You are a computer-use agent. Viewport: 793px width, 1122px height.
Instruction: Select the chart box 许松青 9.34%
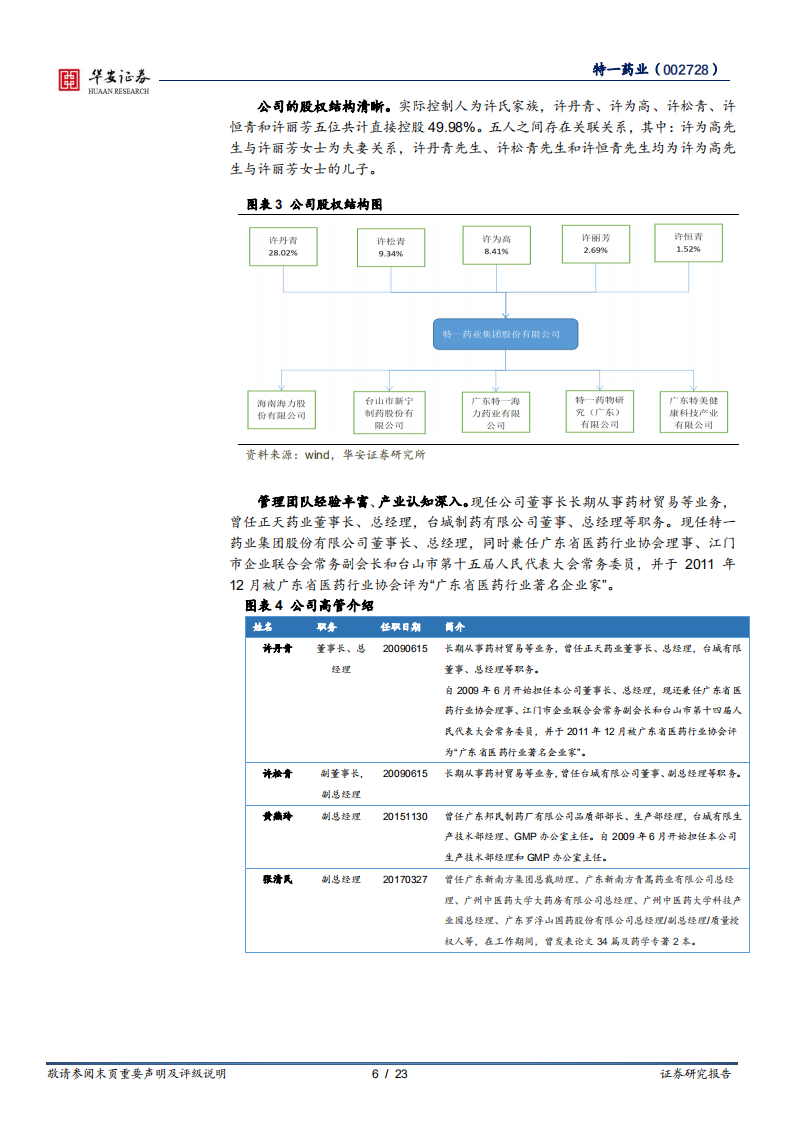click(x=391, y=248)
